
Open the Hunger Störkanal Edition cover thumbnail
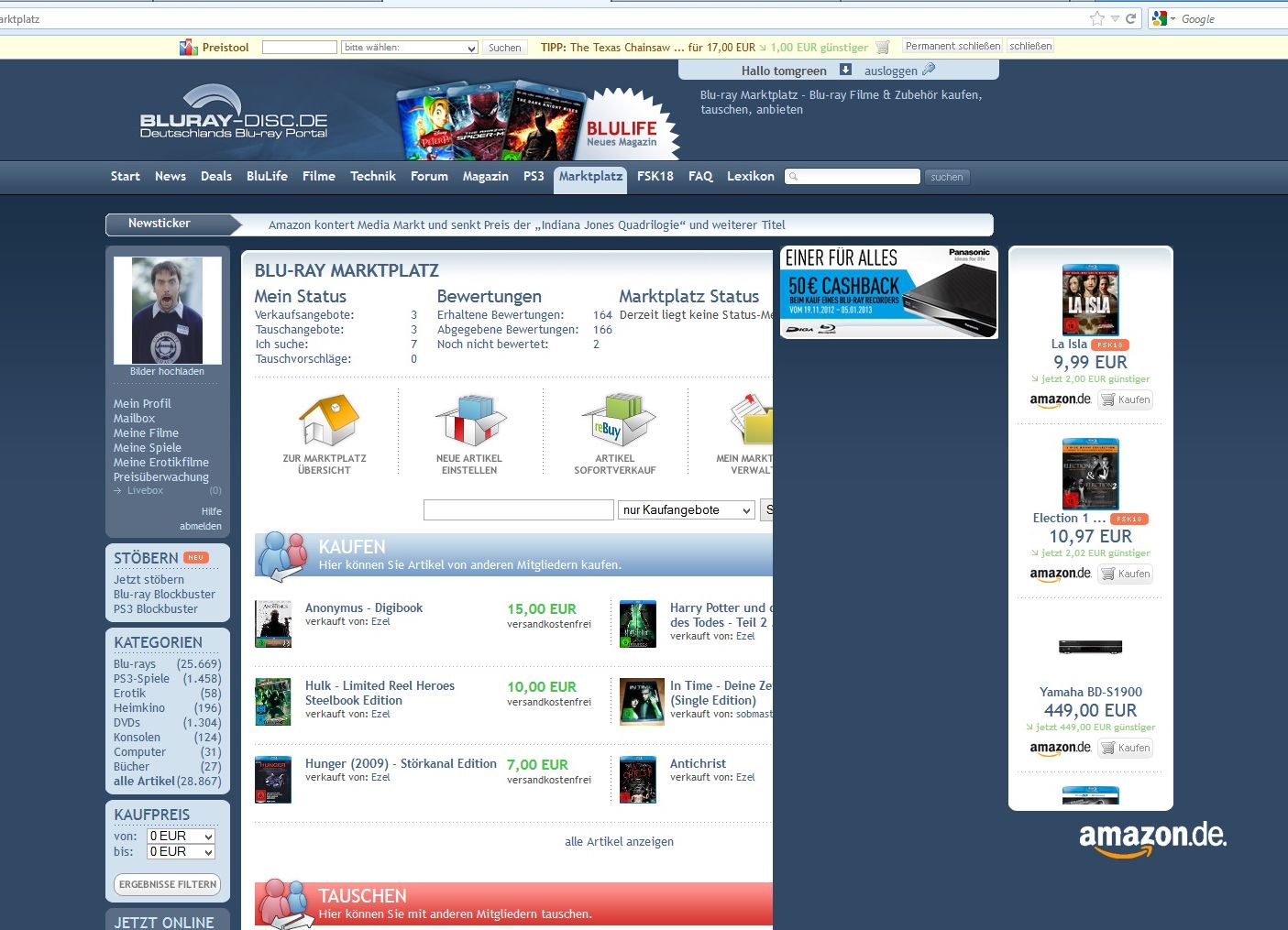(273, 780)
